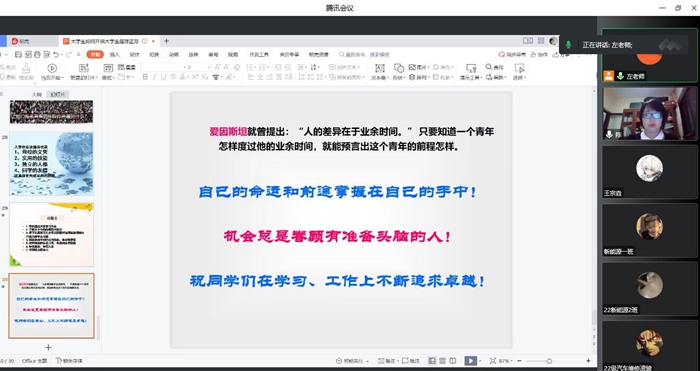
Task: Click the zoom out minus button
Action: click(520, 361)
